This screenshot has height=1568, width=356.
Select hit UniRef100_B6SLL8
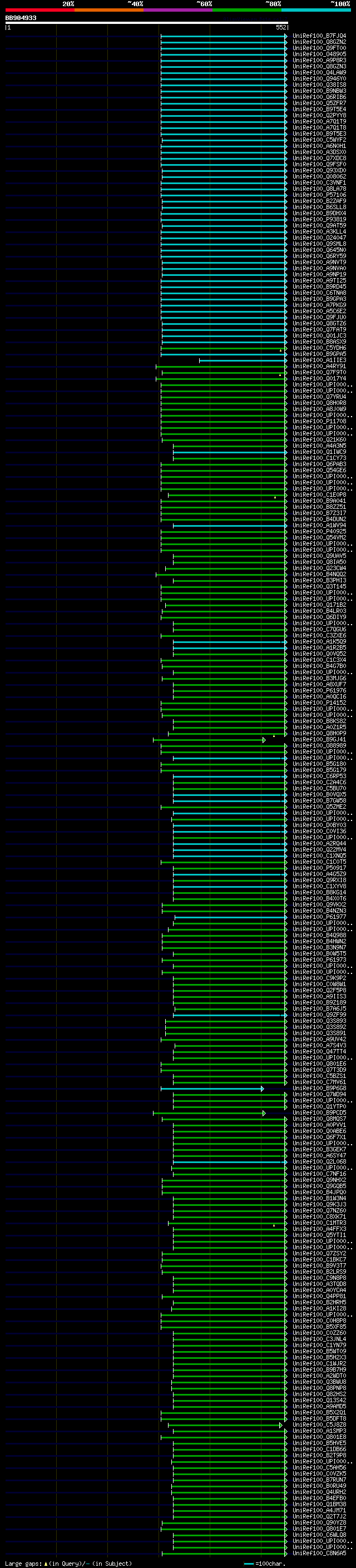(x=319, y=207)
